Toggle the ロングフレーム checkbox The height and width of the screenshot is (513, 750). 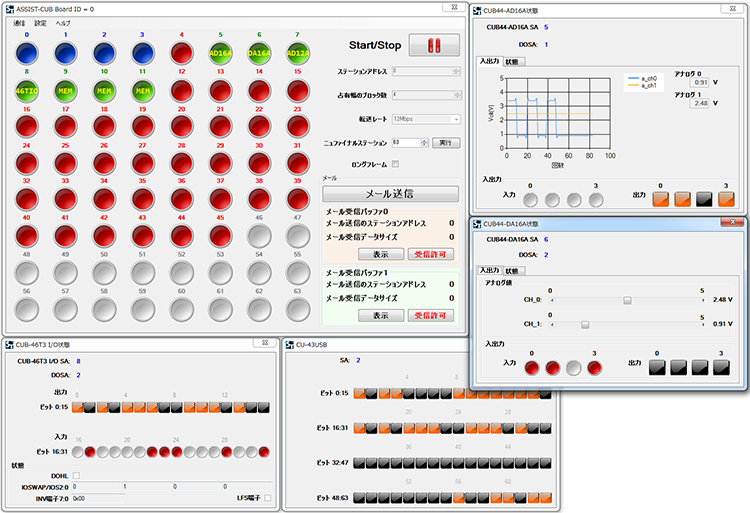tap(396, 164)
